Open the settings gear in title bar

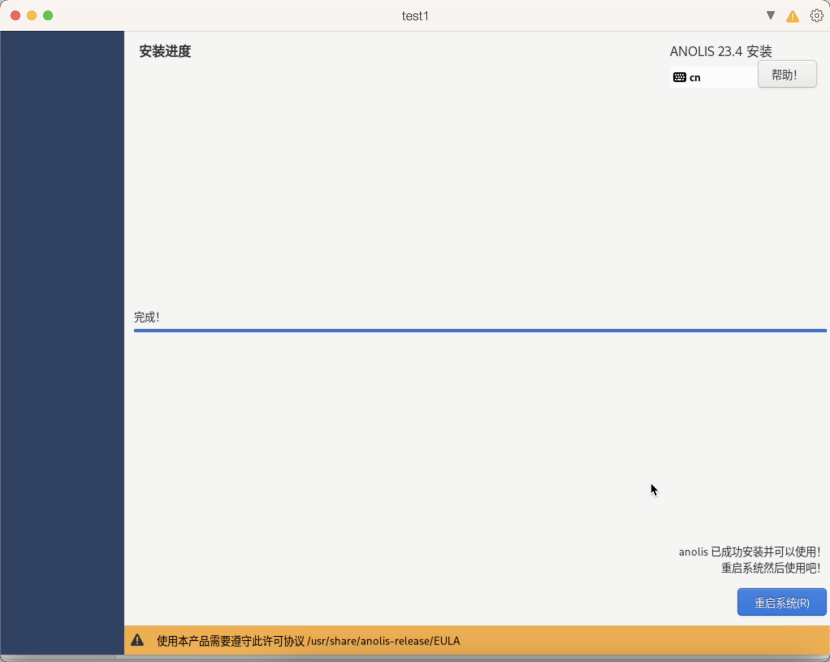[816, 16]
